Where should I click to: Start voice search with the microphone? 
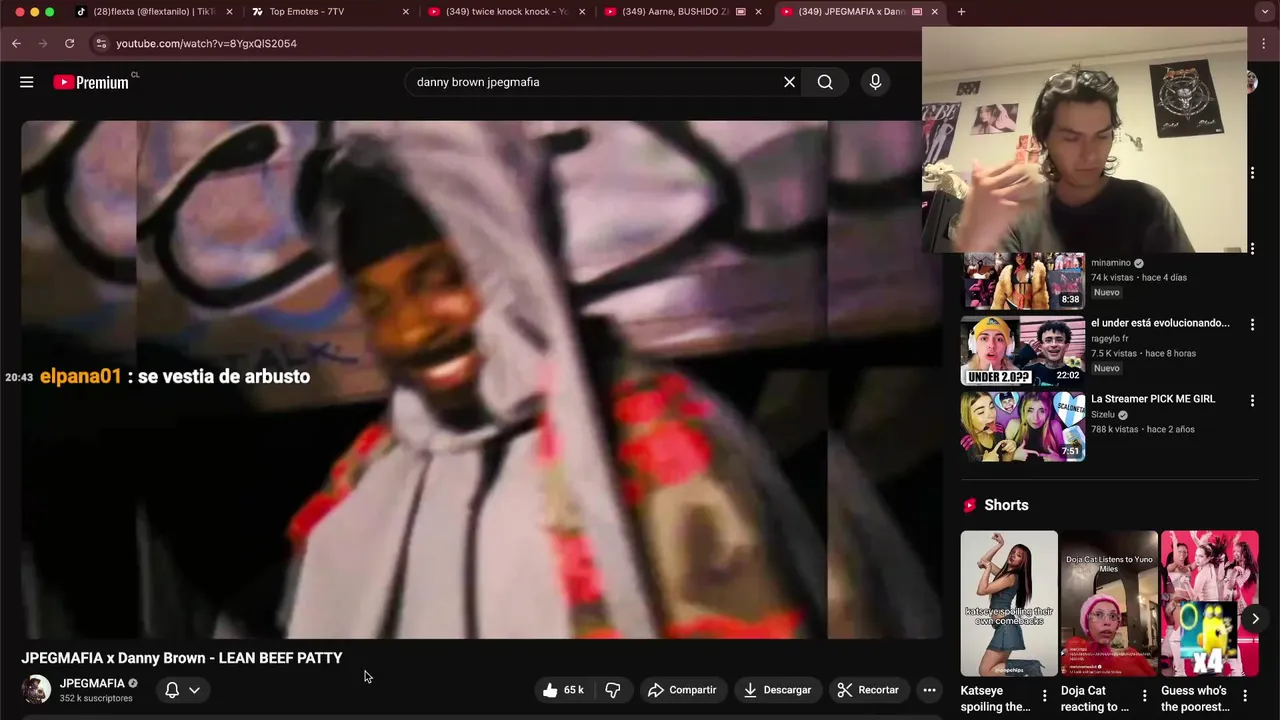[875, 82]
